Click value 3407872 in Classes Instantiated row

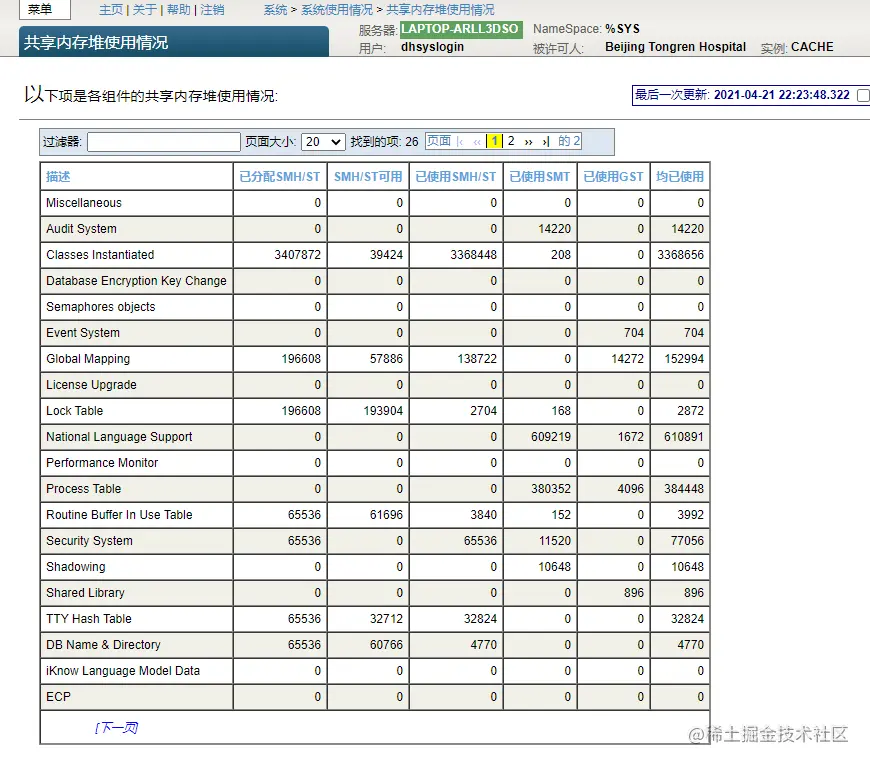coord(297,255)
